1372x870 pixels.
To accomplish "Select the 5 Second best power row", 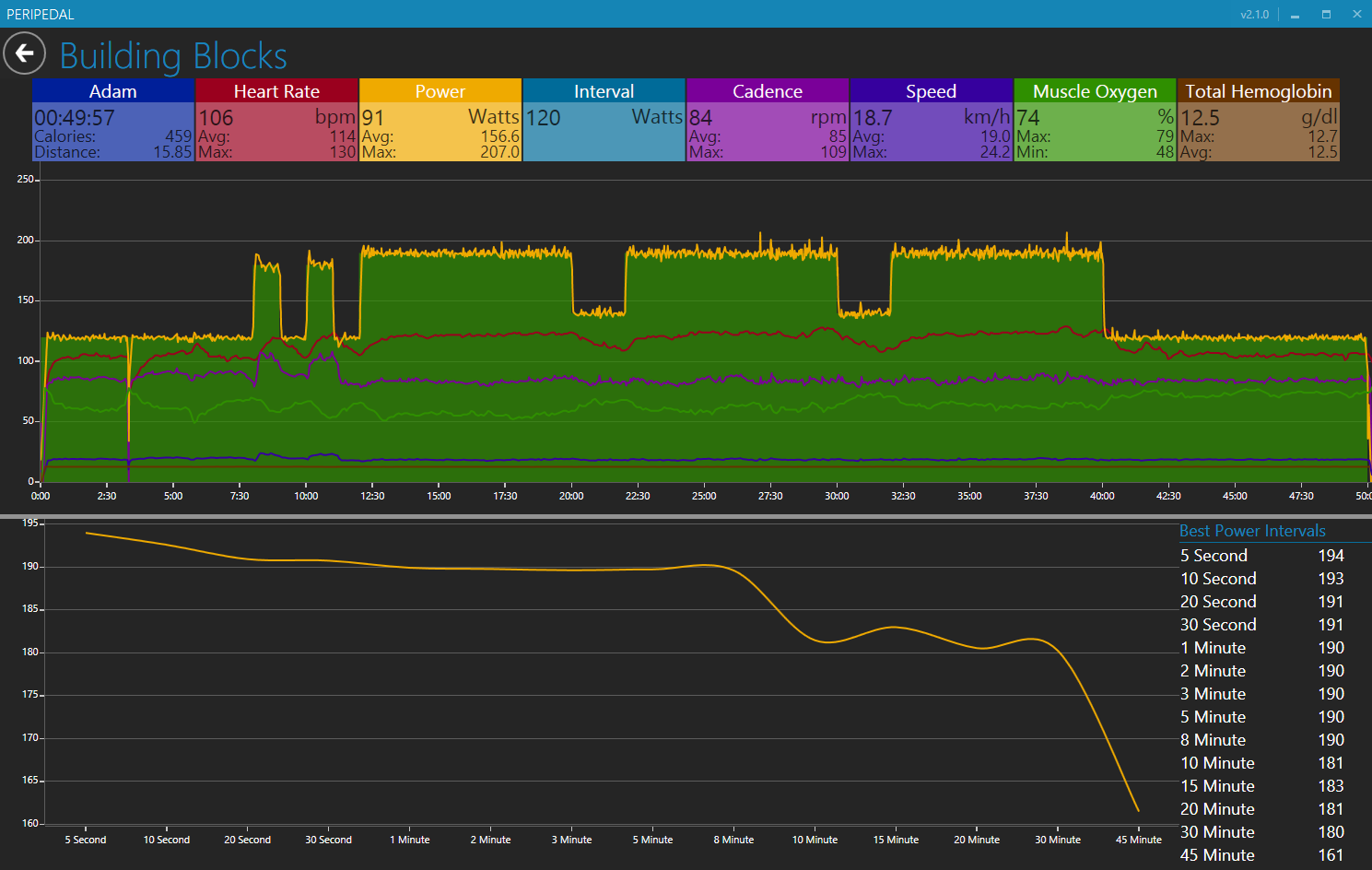I will tap(1261, 556).
